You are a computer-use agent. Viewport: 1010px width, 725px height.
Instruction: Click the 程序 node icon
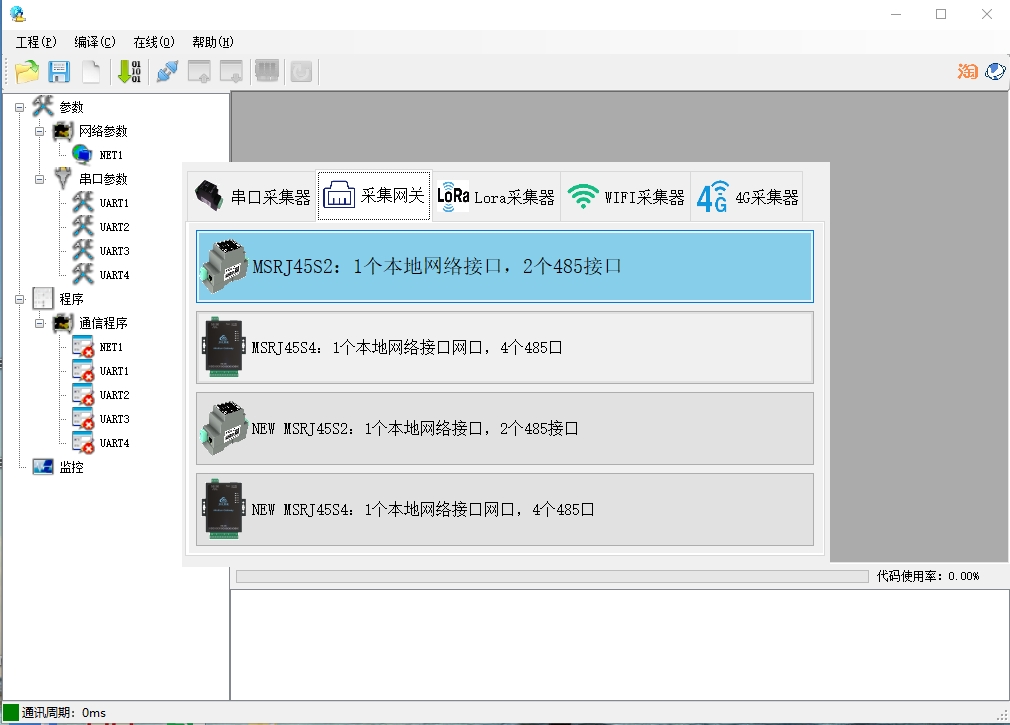(x=43, y=298)
